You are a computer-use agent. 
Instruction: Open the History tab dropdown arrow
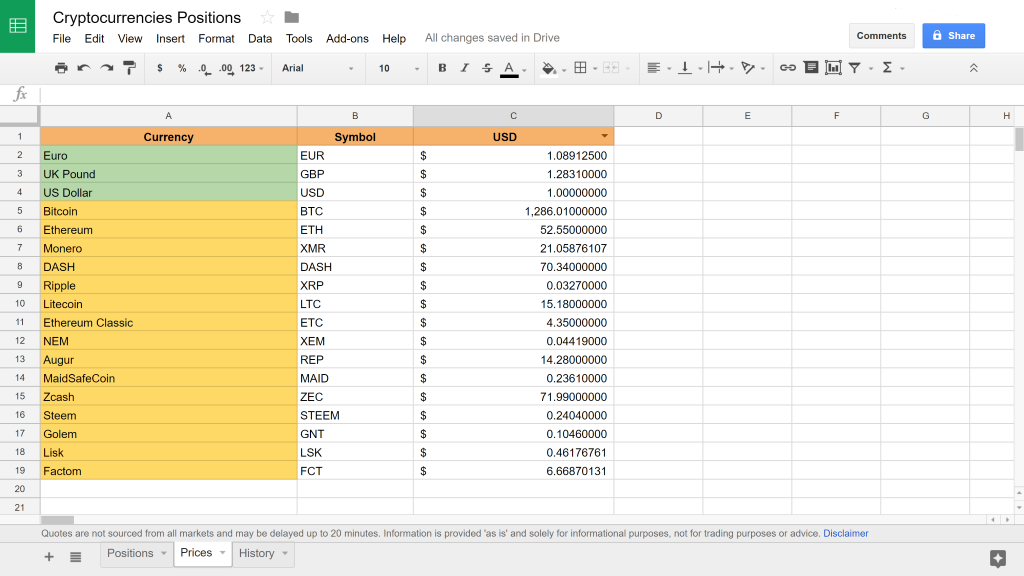pos(285,553)
